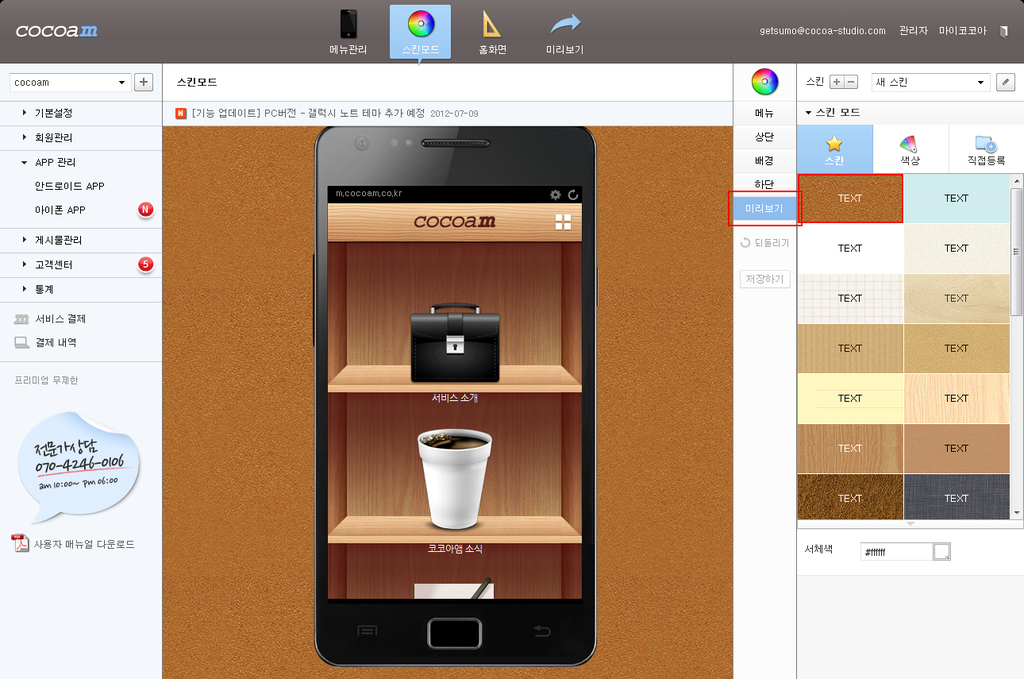Click the coffee cup 코코아엠 소식 icon
Screen dimensions: 1024x679
coord(455,478)
